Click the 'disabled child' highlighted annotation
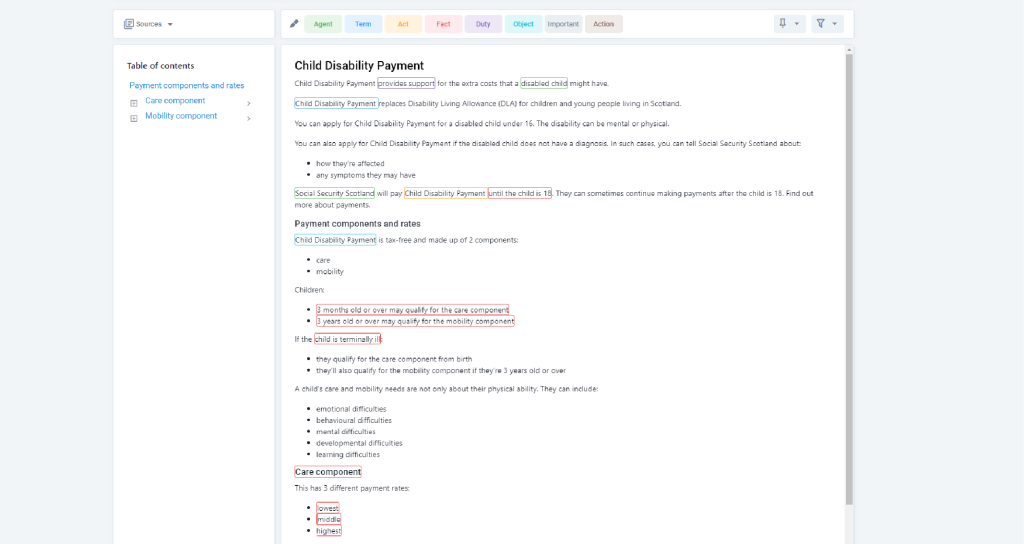1024x544 pixels. [544, 84]
